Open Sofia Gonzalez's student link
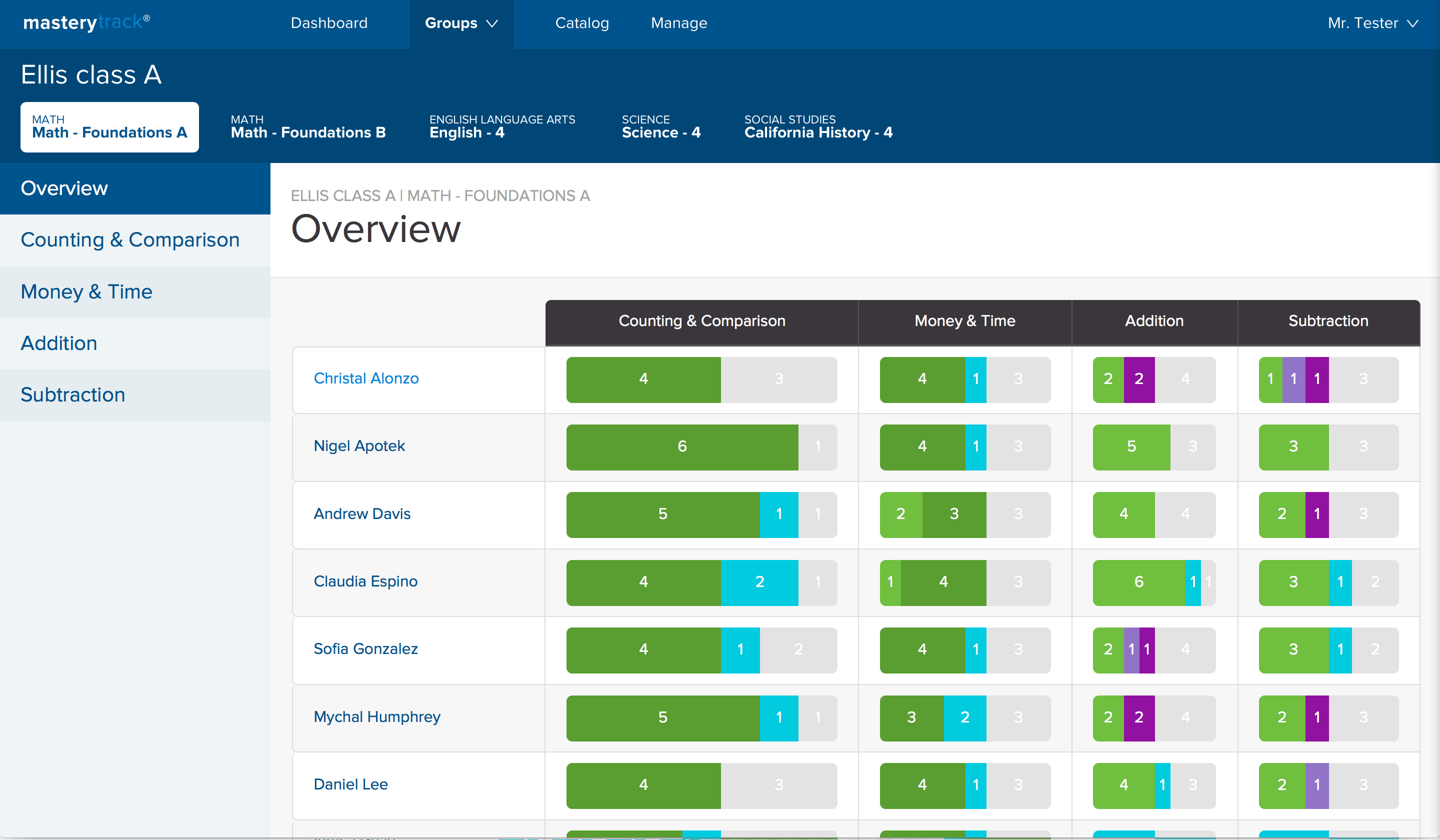The image size is (1440, 840). point(365,648)
